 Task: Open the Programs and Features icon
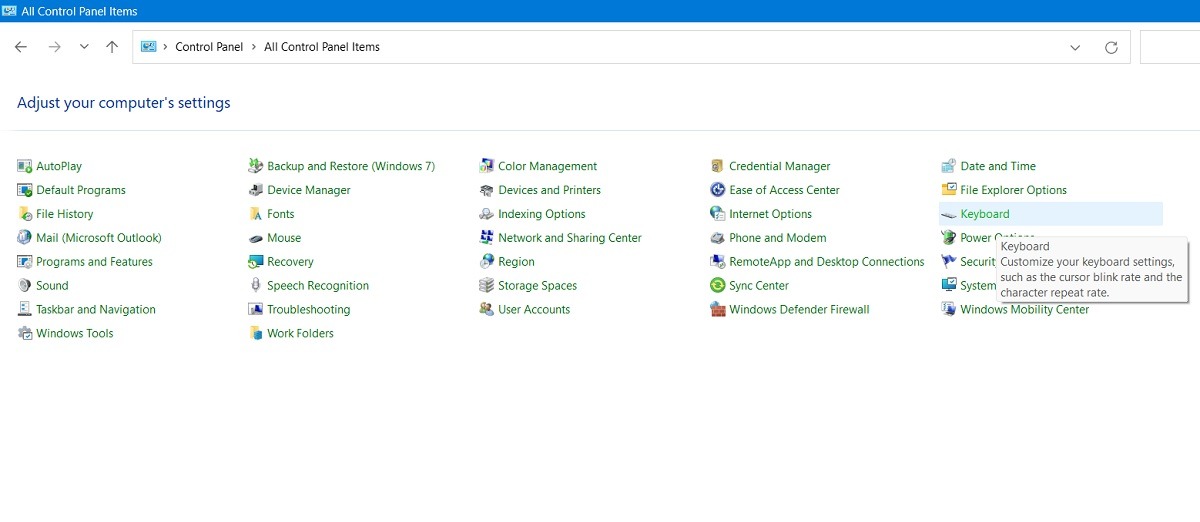pos(25,262)
